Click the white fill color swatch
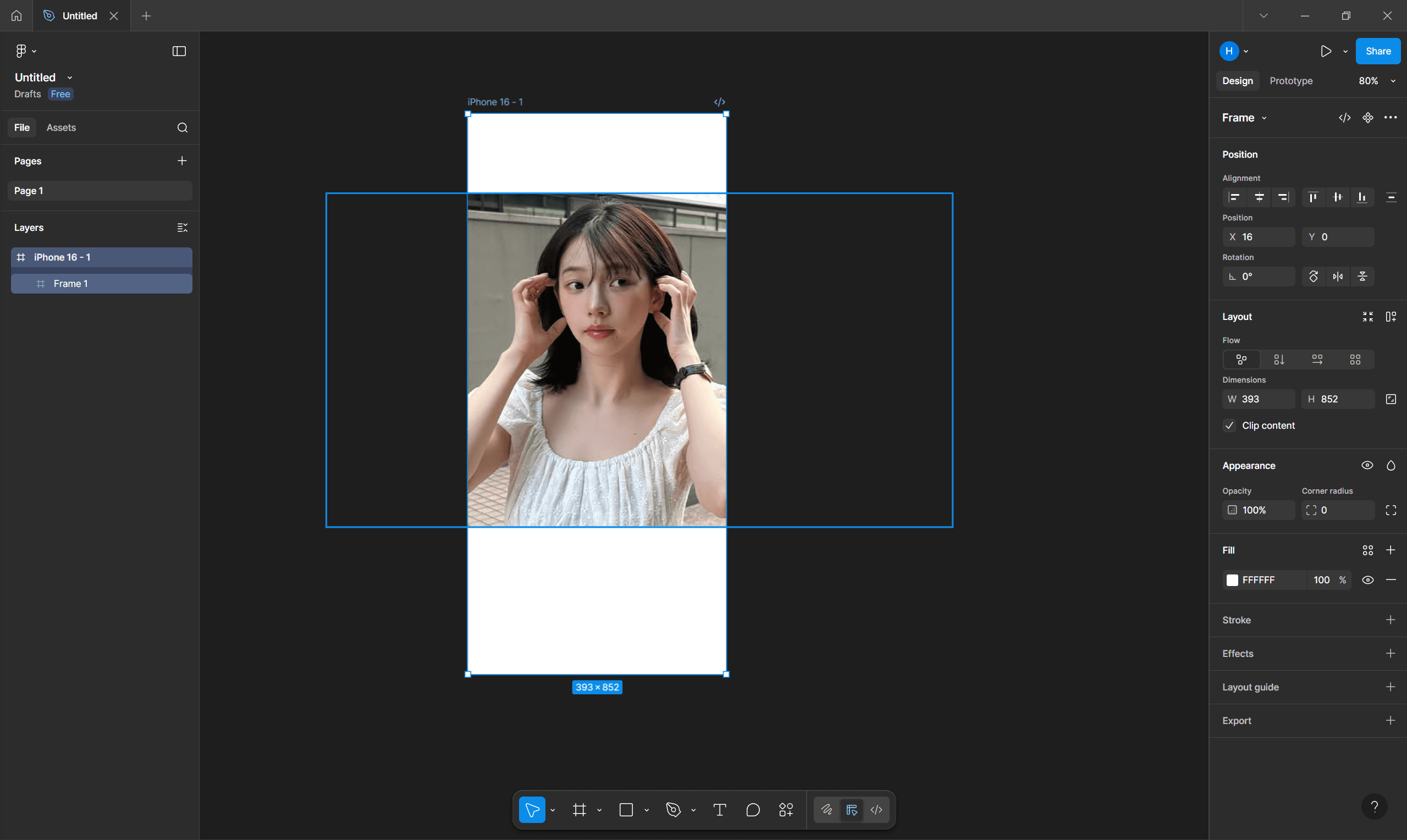Viewport: 1407px width, 840px height. point(1232,579)
